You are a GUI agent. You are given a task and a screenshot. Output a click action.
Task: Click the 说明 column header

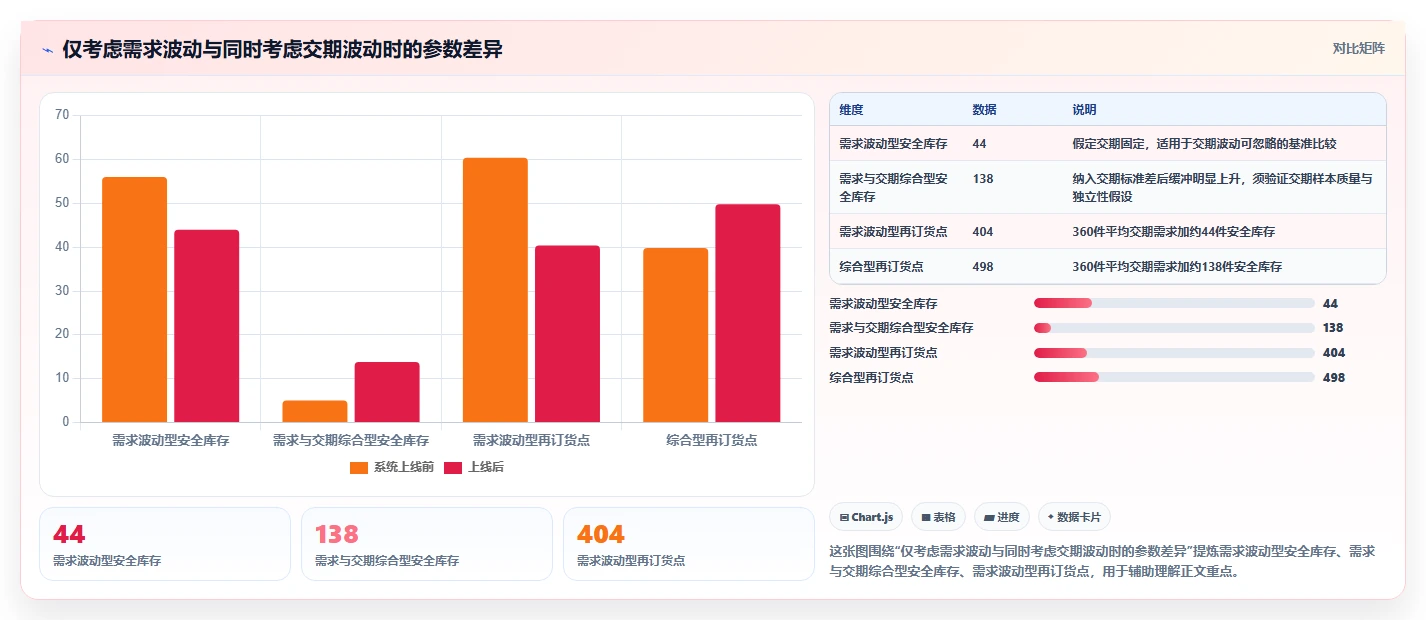pyautogui.click(x=1084, y=109)
